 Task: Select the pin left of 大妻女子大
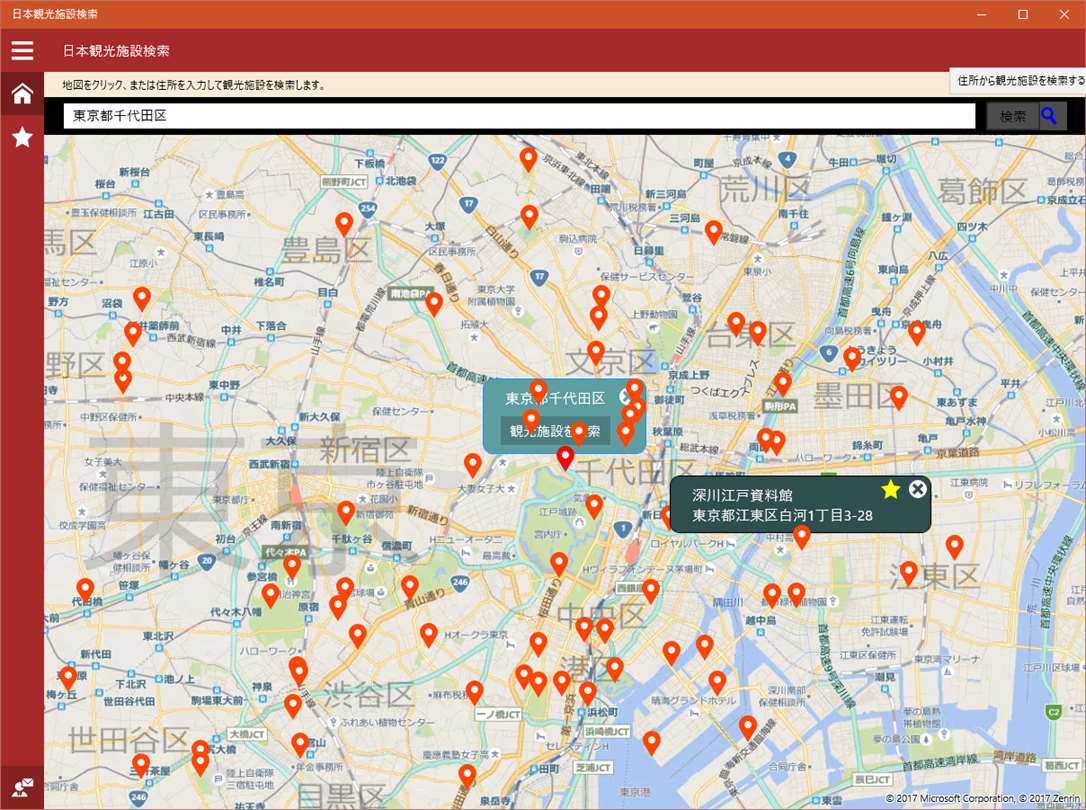tap(472, 465)
